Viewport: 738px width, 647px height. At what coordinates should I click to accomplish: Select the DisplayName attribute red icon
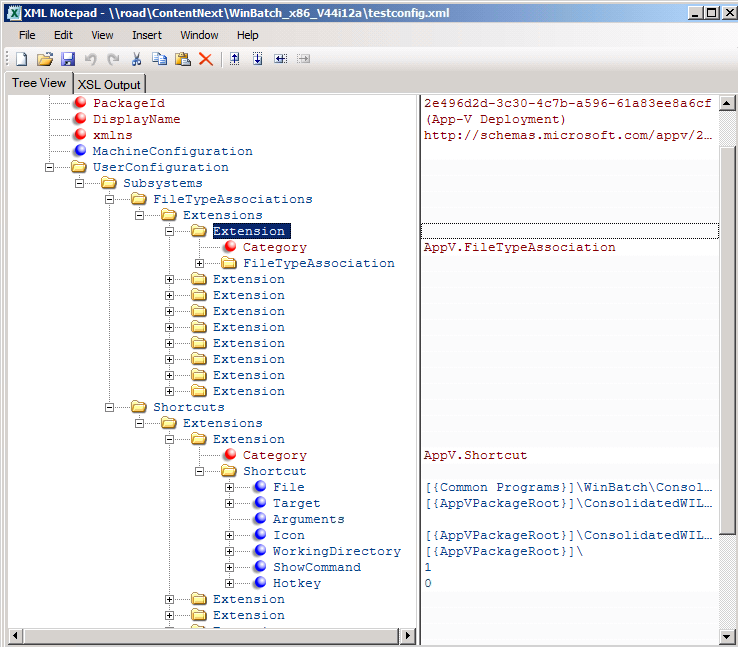click(80, 118)
